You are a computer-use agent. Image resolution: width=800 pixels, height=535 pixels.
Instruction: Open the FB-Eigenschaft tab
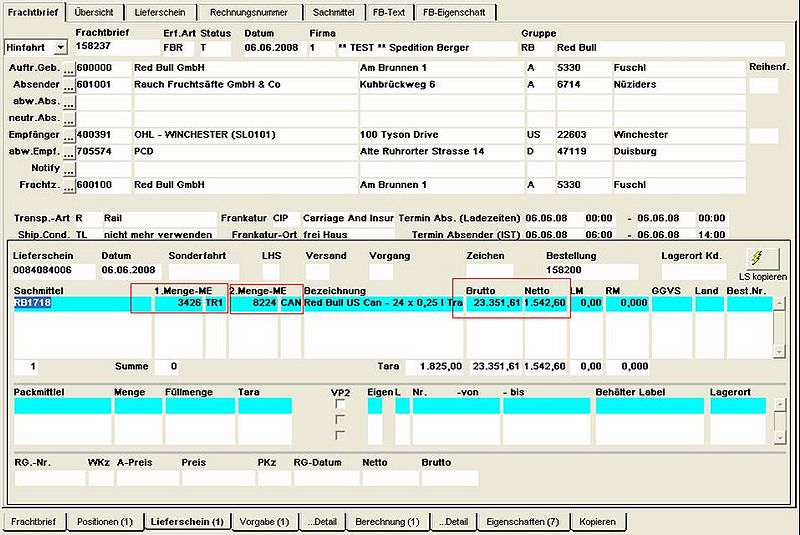tap(454, 12)
